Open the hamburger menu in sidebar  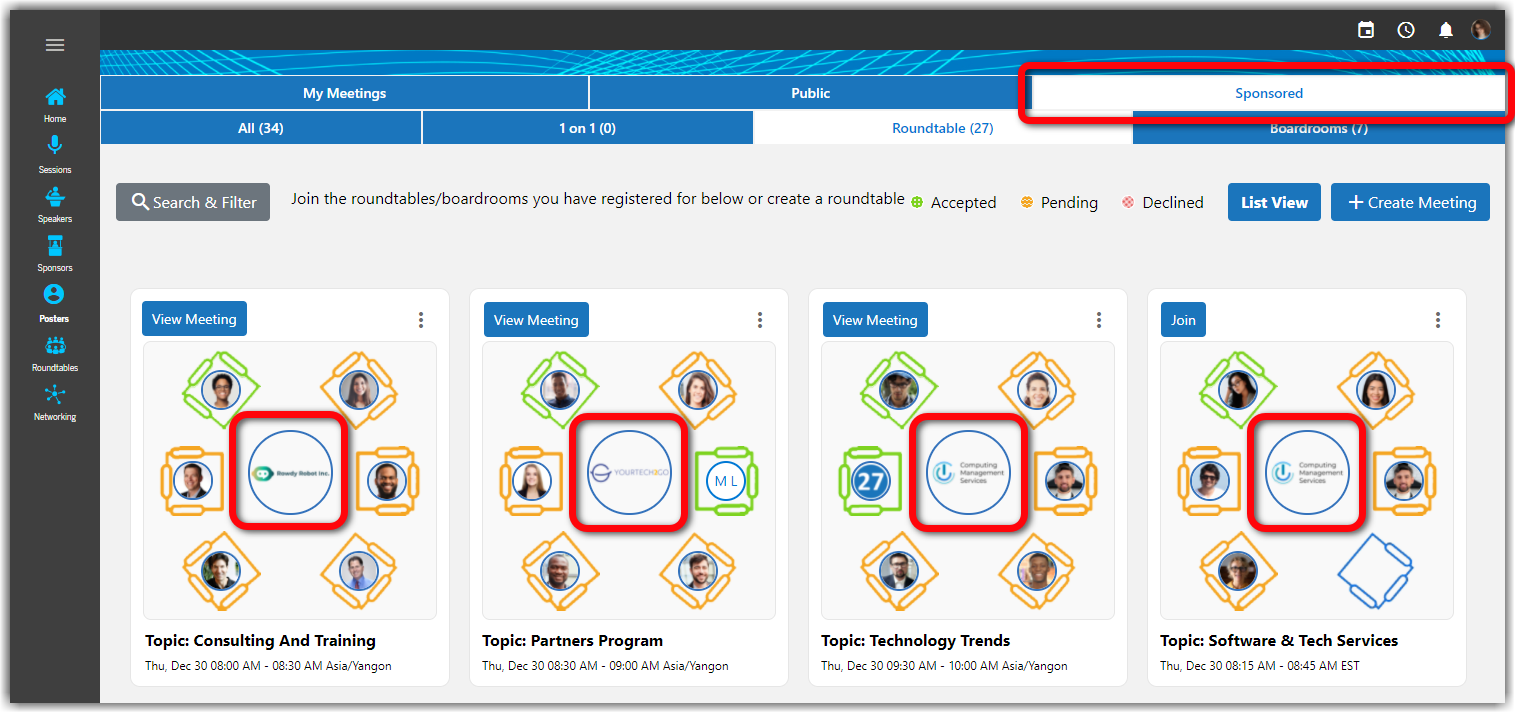[55, 45]
